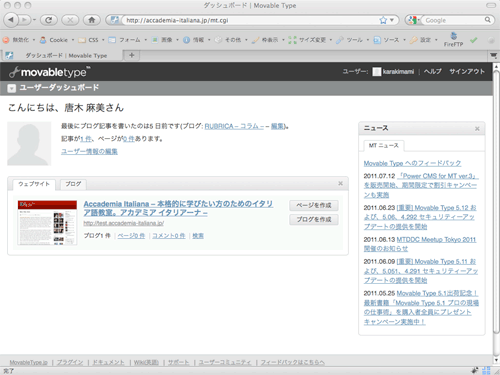This screenshot has height=375, width=500.
Task: Open the Cookie toolbar menu
Action: tap(57, 40)
